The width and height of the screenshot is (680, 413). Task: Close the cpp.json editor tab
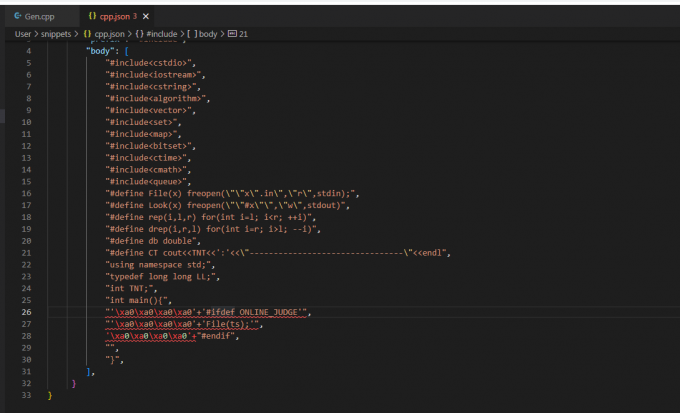(x=147, y=17)
